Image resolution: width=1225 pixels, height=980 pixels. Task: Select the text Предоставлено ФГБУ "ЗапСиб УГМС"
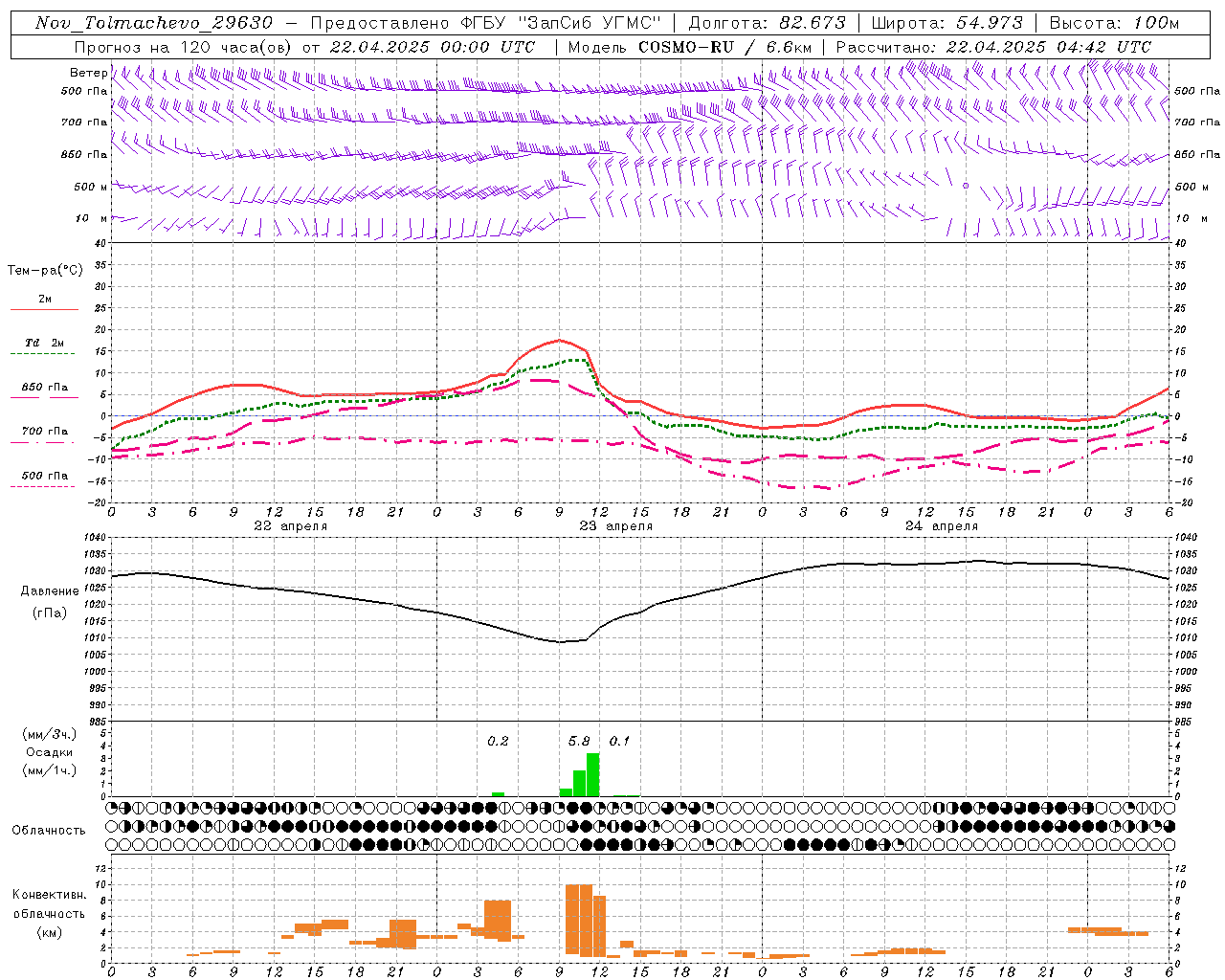[485, 23]
